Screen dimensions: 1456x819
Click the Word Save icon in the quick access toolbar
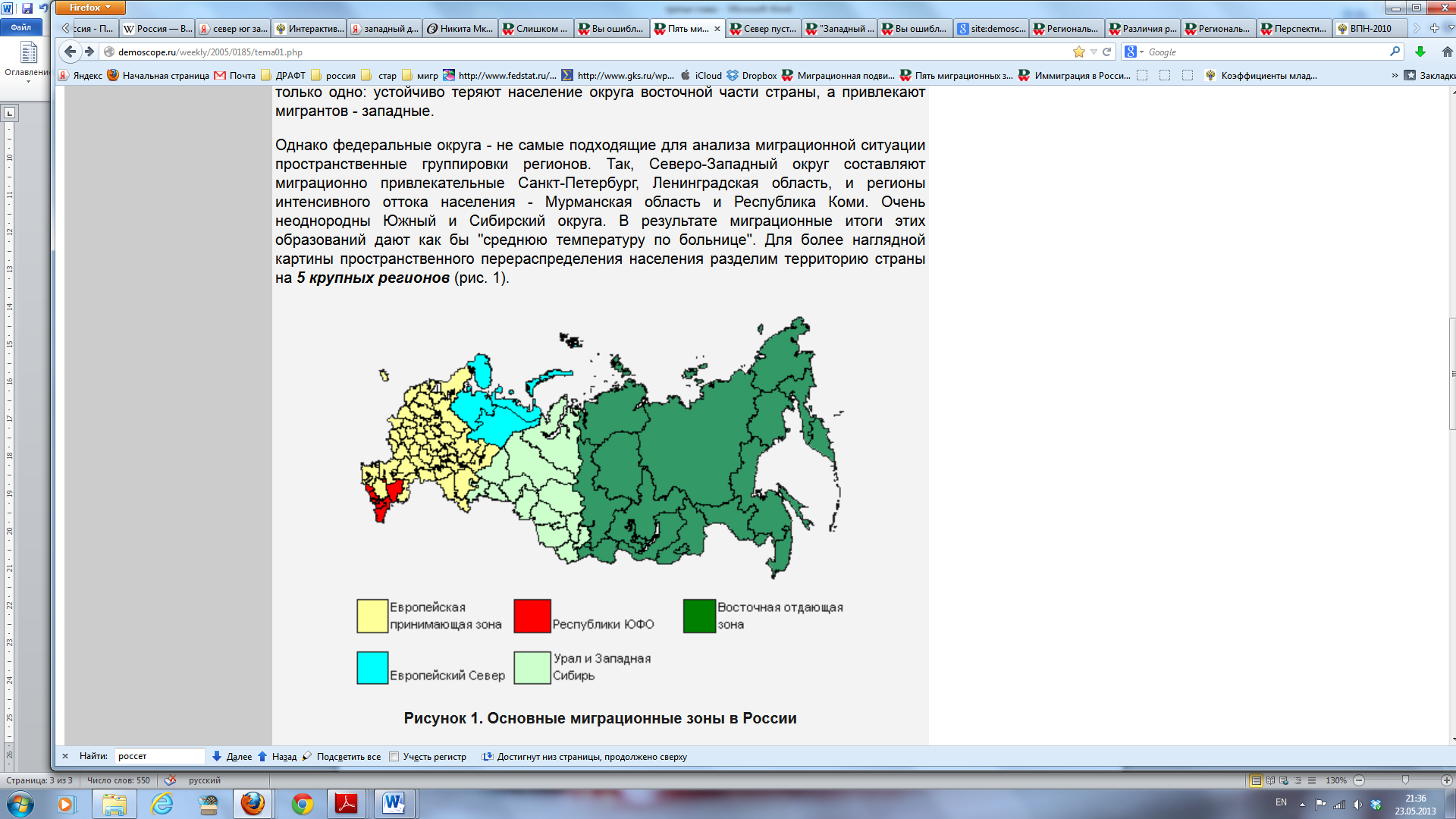[27, 8]
